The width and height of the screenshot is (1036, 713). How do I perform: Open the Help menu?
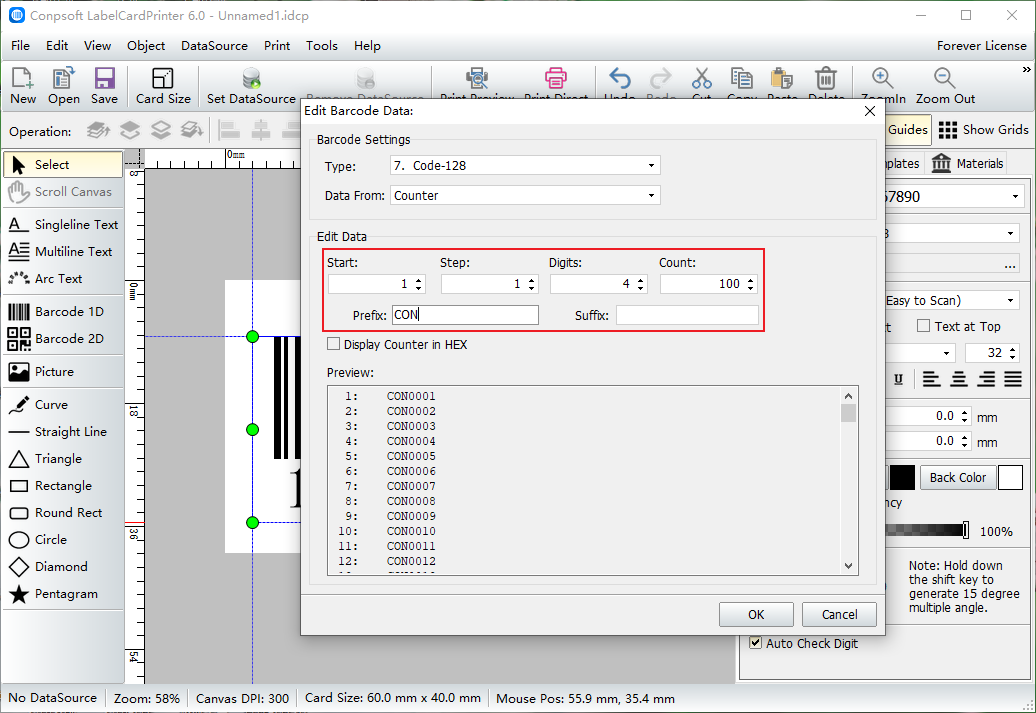[x=367, y=46]
